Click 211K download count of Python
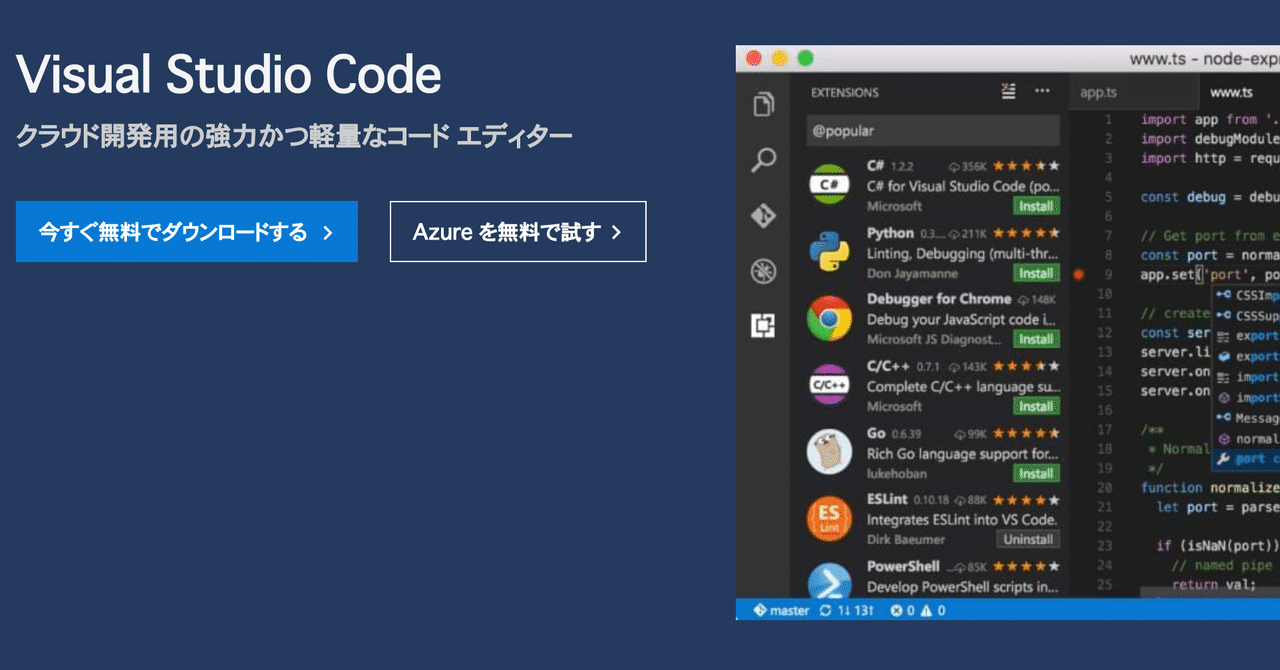 970,233
